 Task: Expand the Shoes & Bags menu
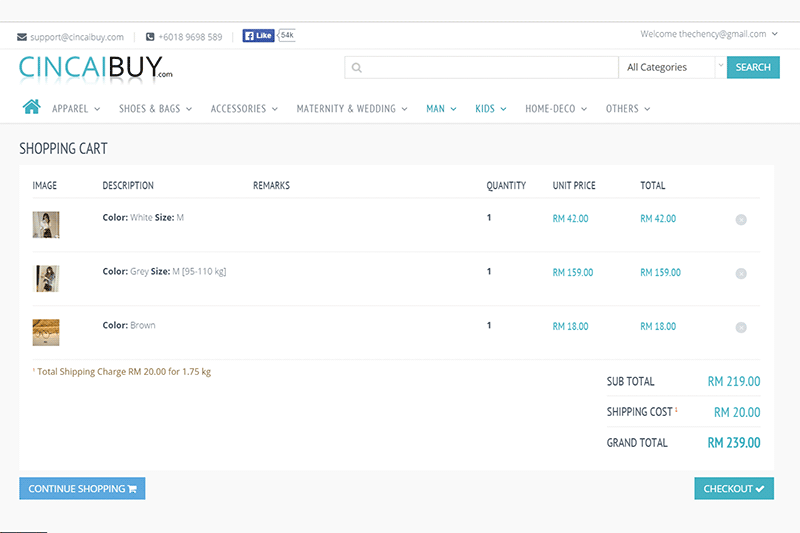156,109
